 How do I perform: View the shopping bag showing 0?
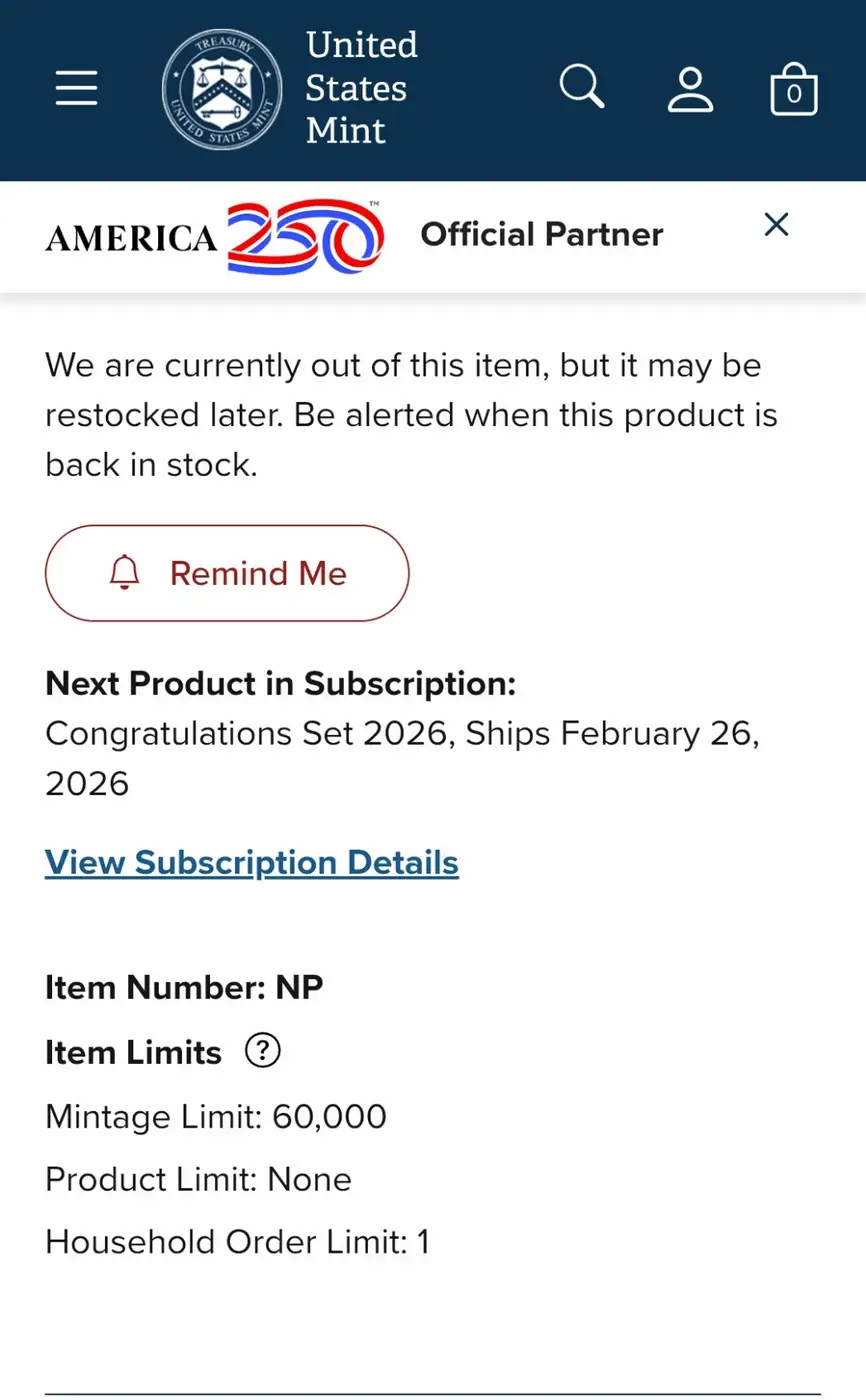coord(794,88)
